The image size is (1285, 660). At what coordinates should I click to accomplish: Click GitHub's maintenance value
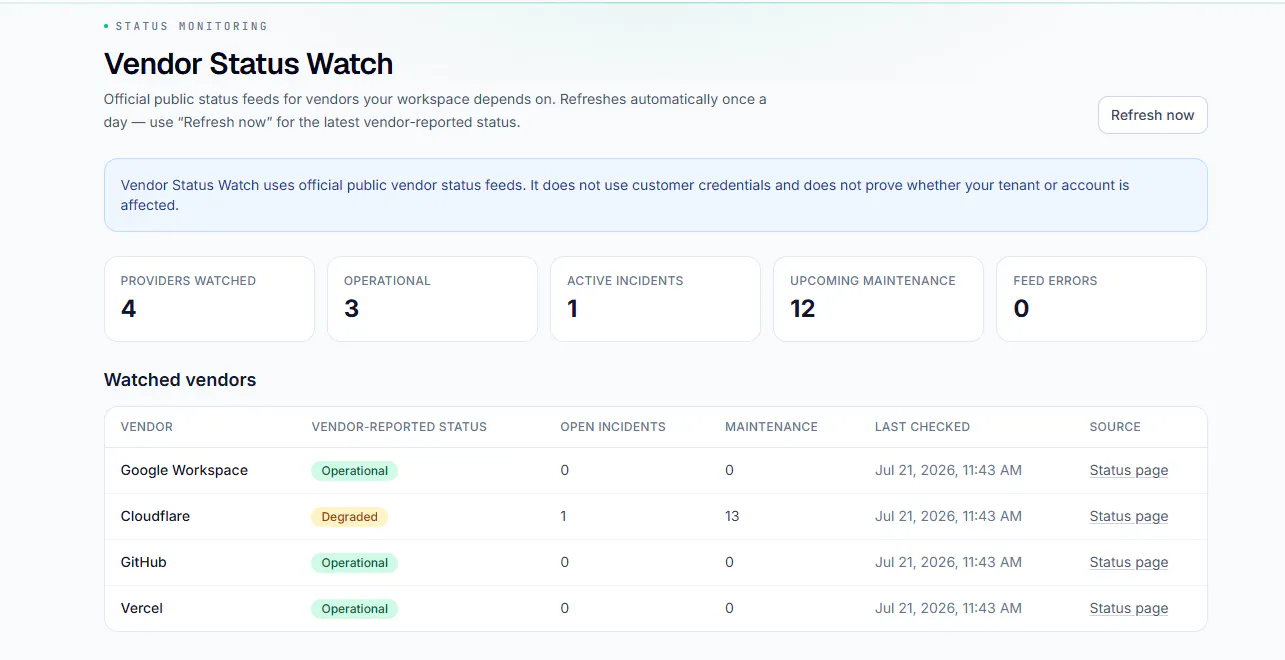[x=729, y=562]
